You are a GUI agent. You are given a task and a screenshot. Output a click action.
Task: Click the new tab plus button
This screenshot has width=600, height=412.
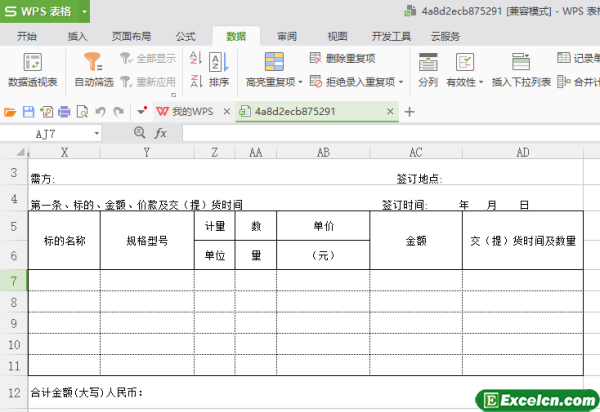click(x=409, y=111)
